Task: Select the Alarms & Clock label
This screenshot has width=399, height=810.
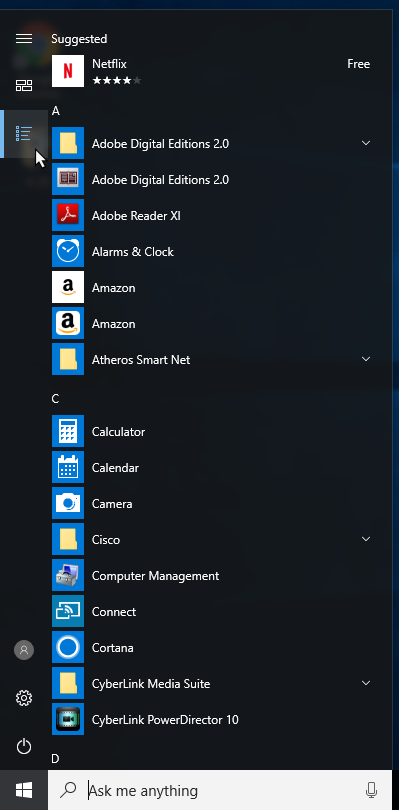Action: (133, 252)
